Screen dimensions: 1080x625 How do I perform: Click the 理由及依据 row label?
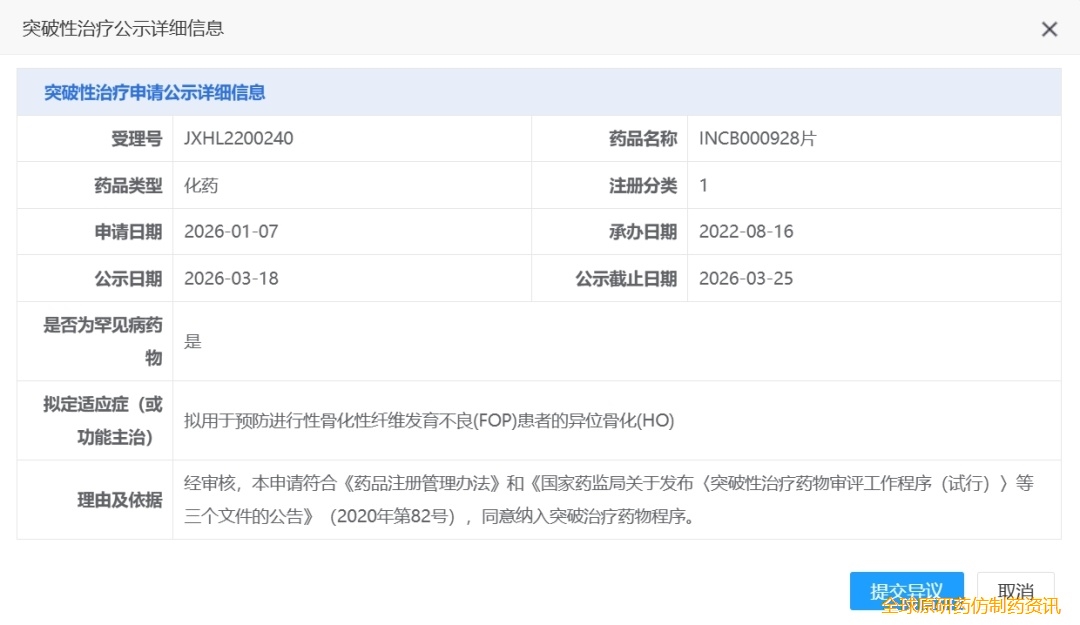[120, 500]
